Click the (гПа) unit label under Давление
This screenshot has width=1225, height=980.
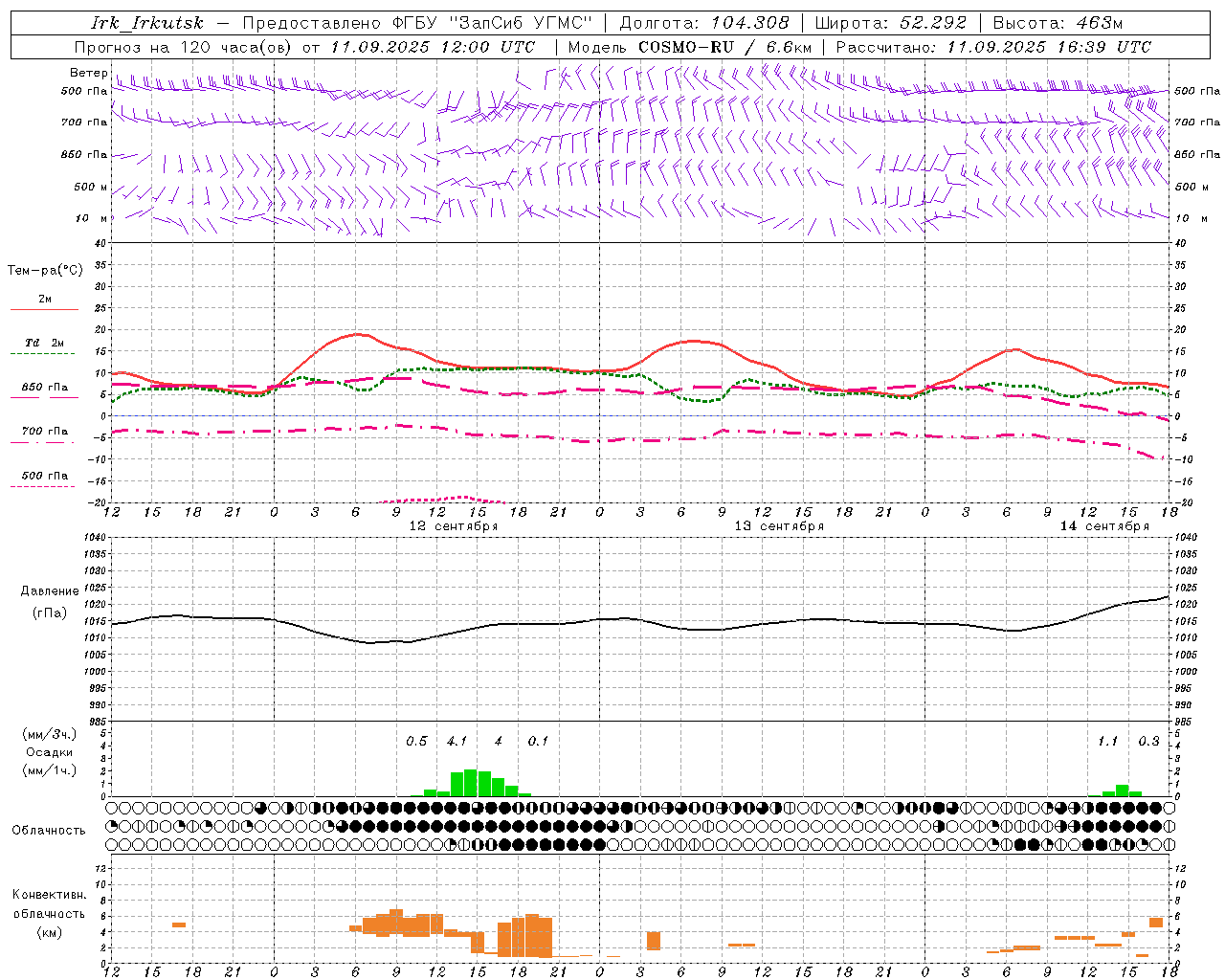pos(50,612)
